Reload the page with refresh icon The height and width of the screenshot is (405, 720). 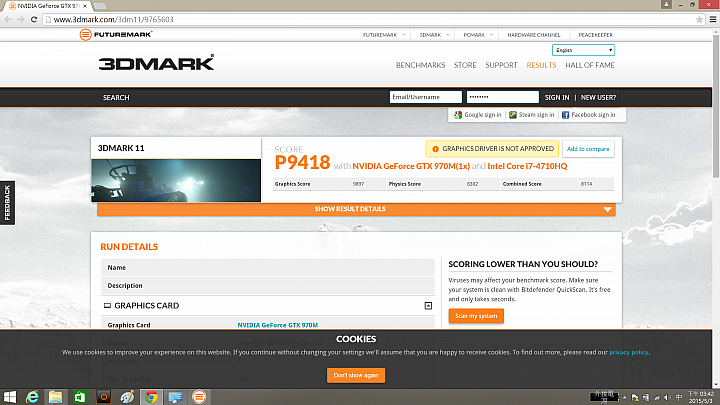point(34,19)
